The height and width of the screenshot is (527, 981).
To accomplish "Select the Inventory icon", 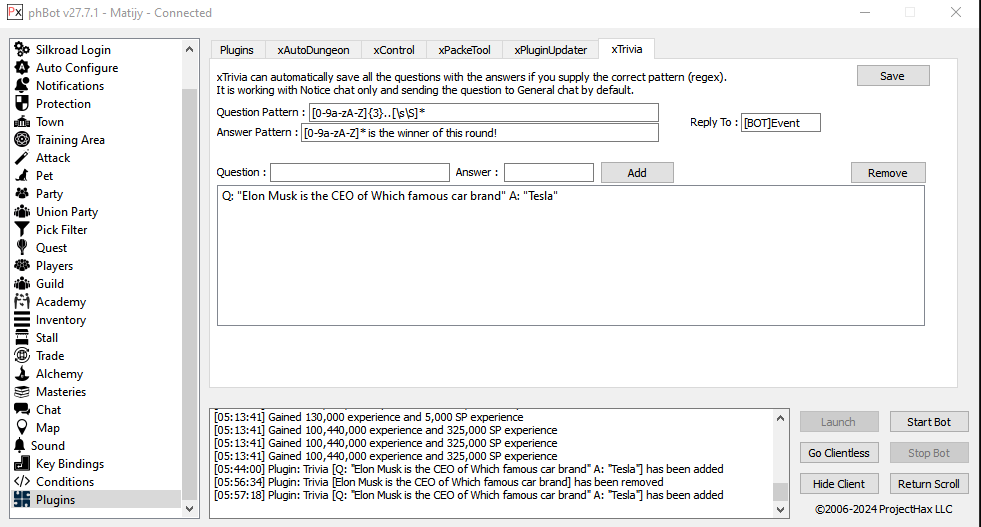I will point(21,320).
